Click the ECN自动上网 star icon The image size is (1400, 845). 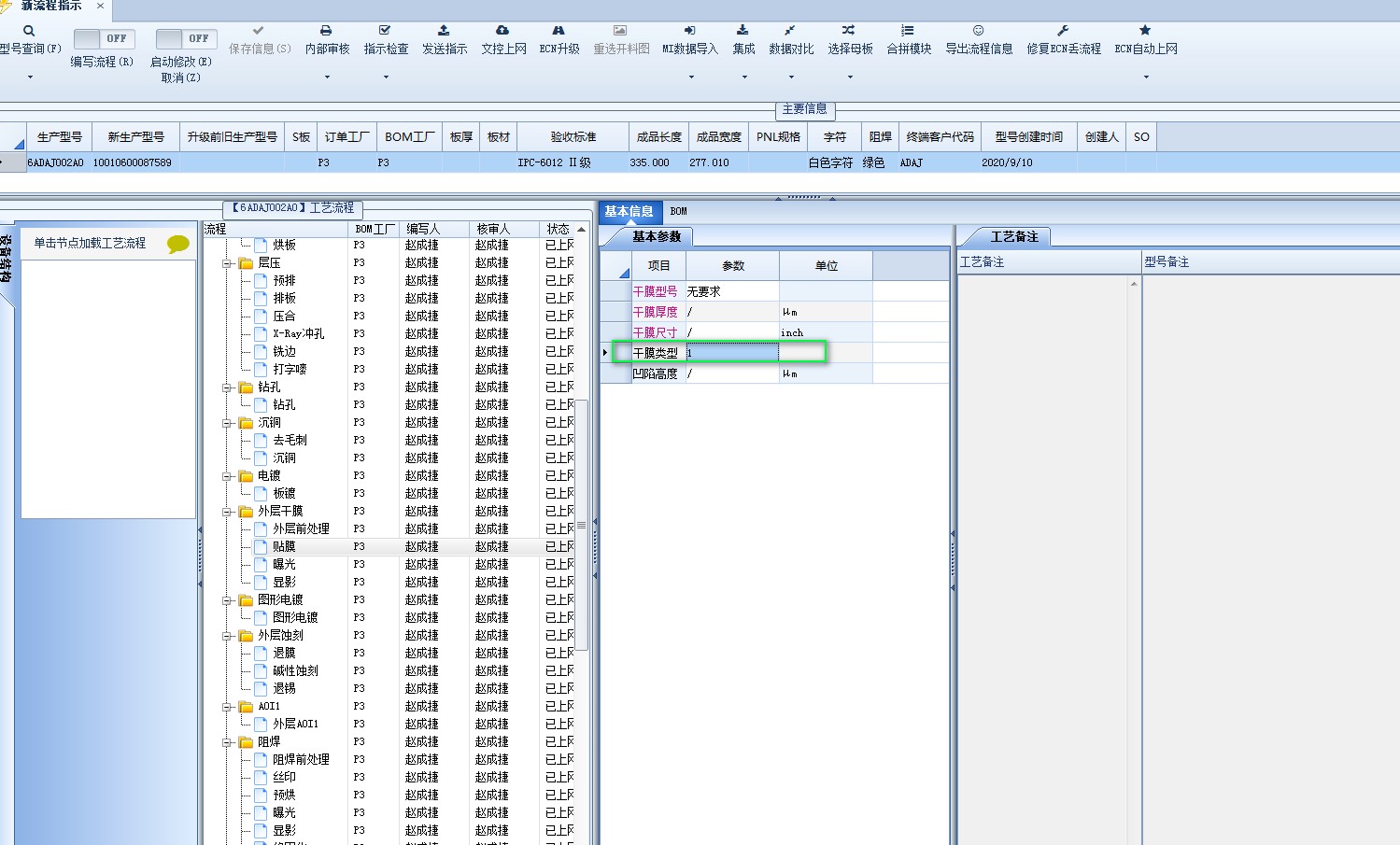(x=1145, y=31)
